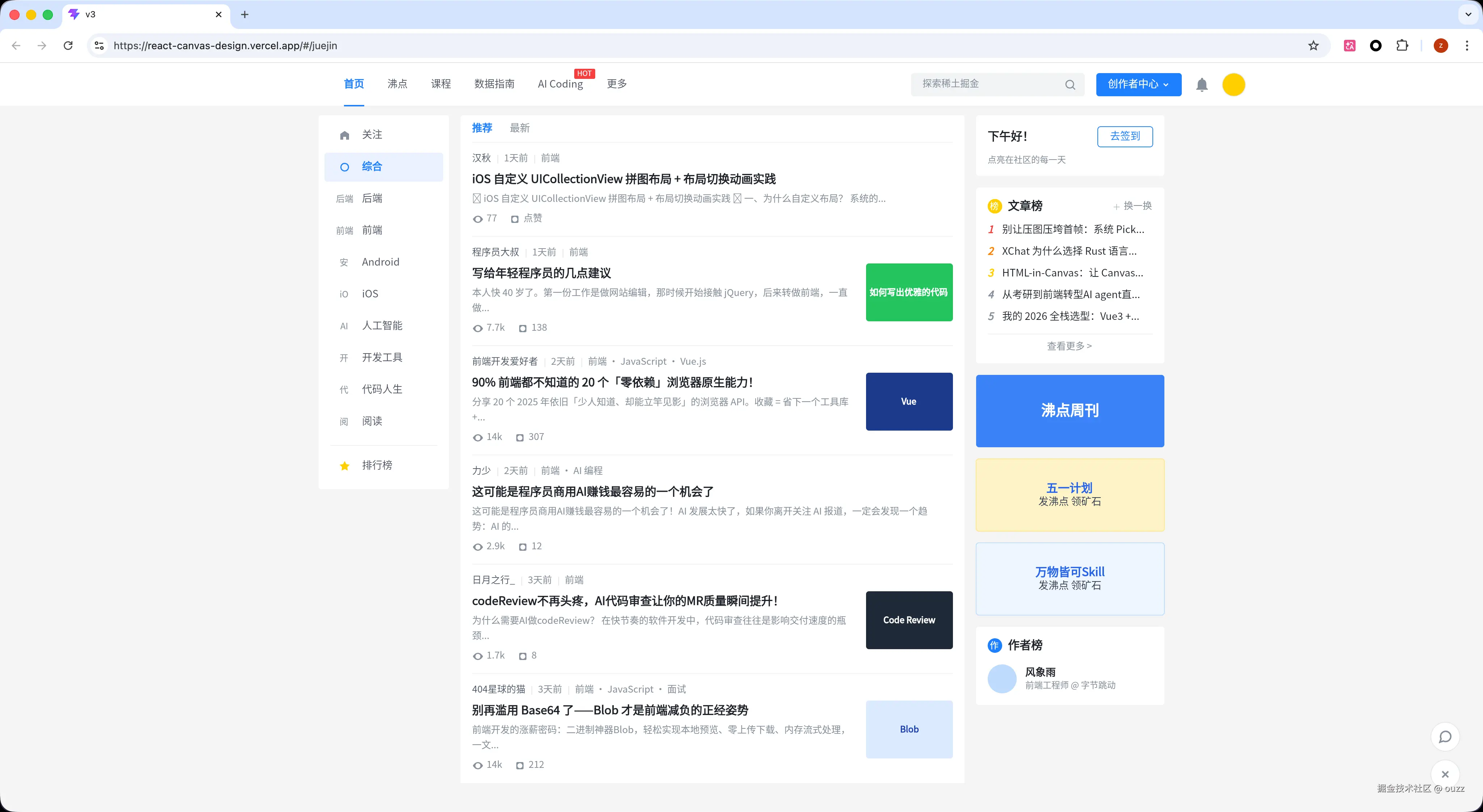Click the home icon beside 关注
The width and height of the screenshot is (1483, 812).
(x=344, y=135)
